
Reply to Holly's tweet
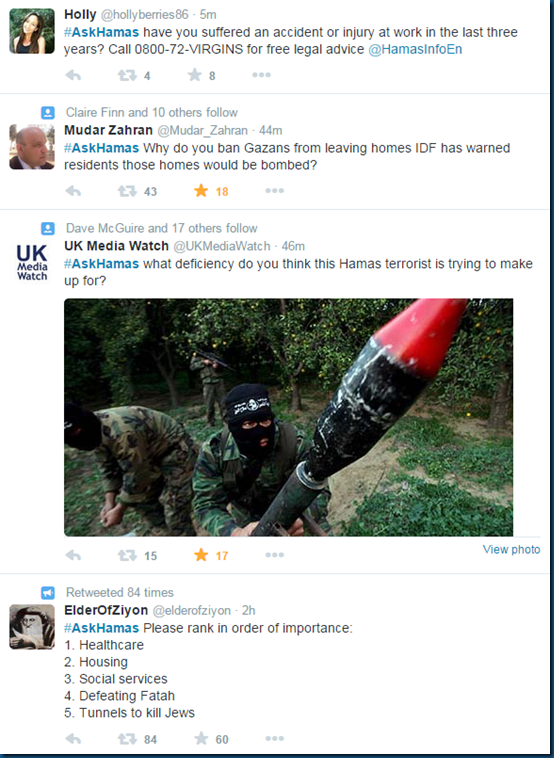[73, 75]
